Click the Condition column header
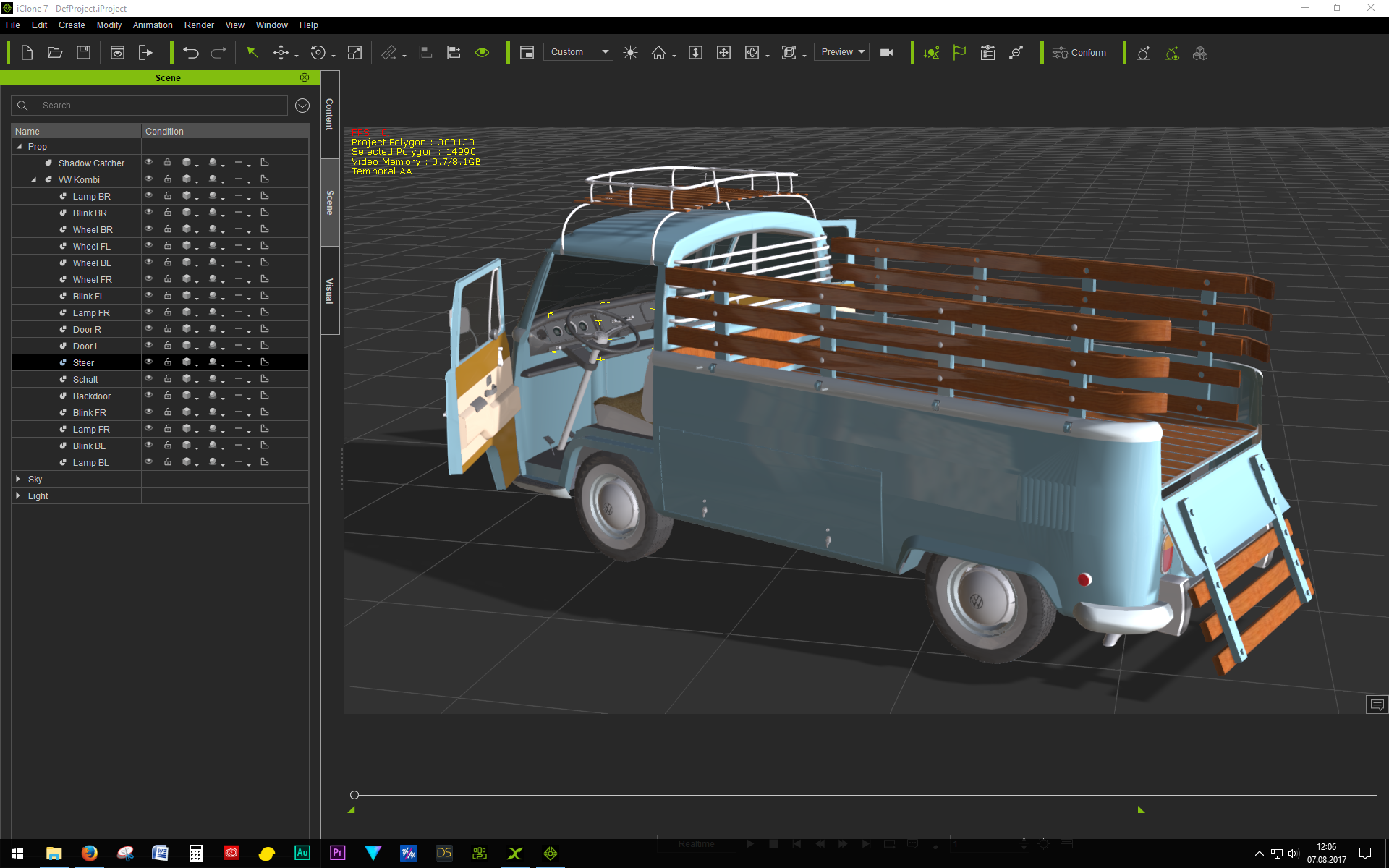The image size is (1389, 868). [x=225, y=131]
